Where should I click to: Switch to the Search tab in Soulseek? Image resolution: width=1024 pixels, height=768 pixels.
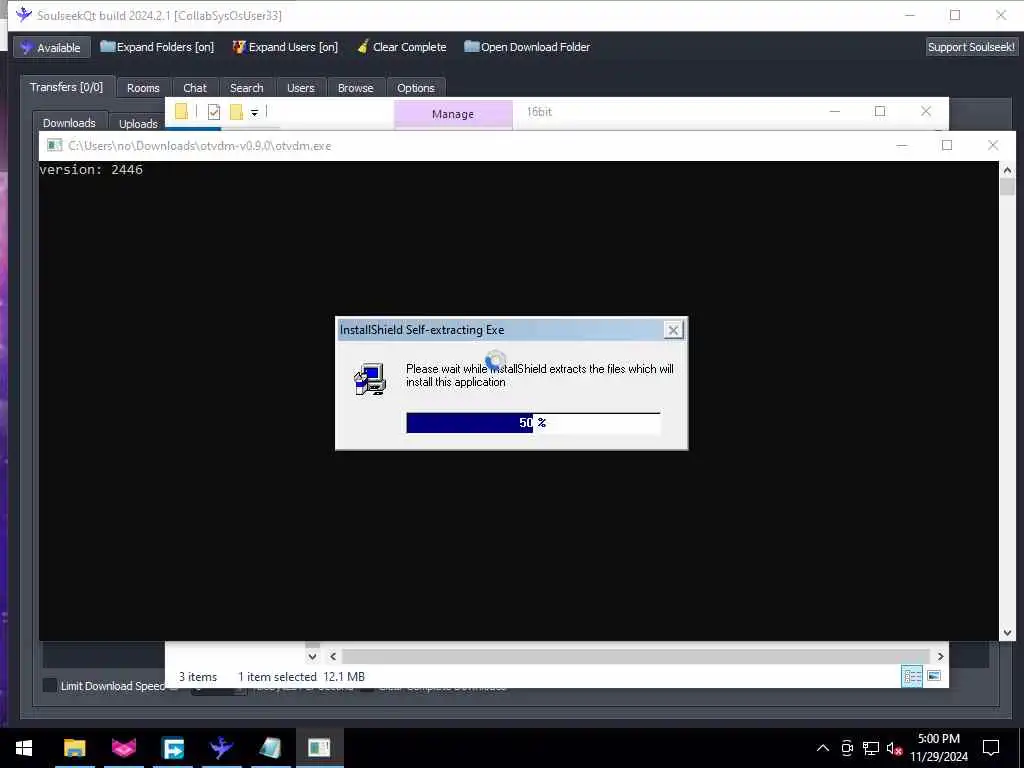[x=246, y=88]
